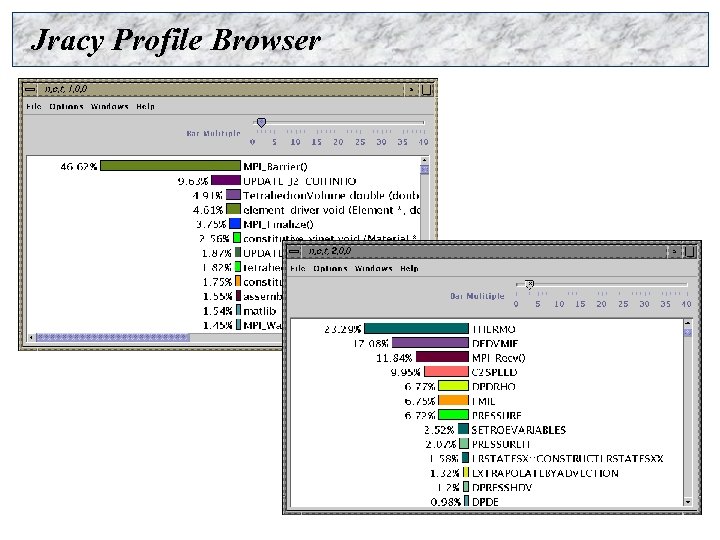
Task: Select the SETROEVARIABLES label
Action: pos(519,430)
